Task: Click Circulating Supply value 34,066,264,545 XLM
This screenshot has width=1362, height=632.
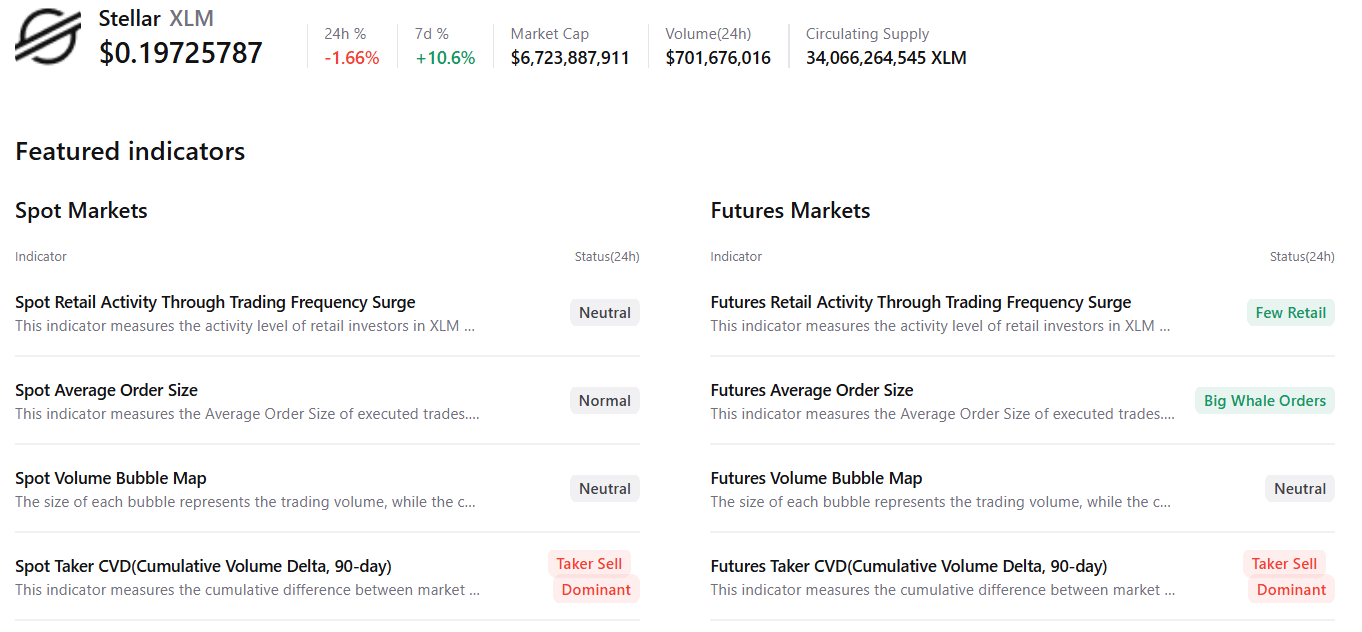Action: (886, 58)
